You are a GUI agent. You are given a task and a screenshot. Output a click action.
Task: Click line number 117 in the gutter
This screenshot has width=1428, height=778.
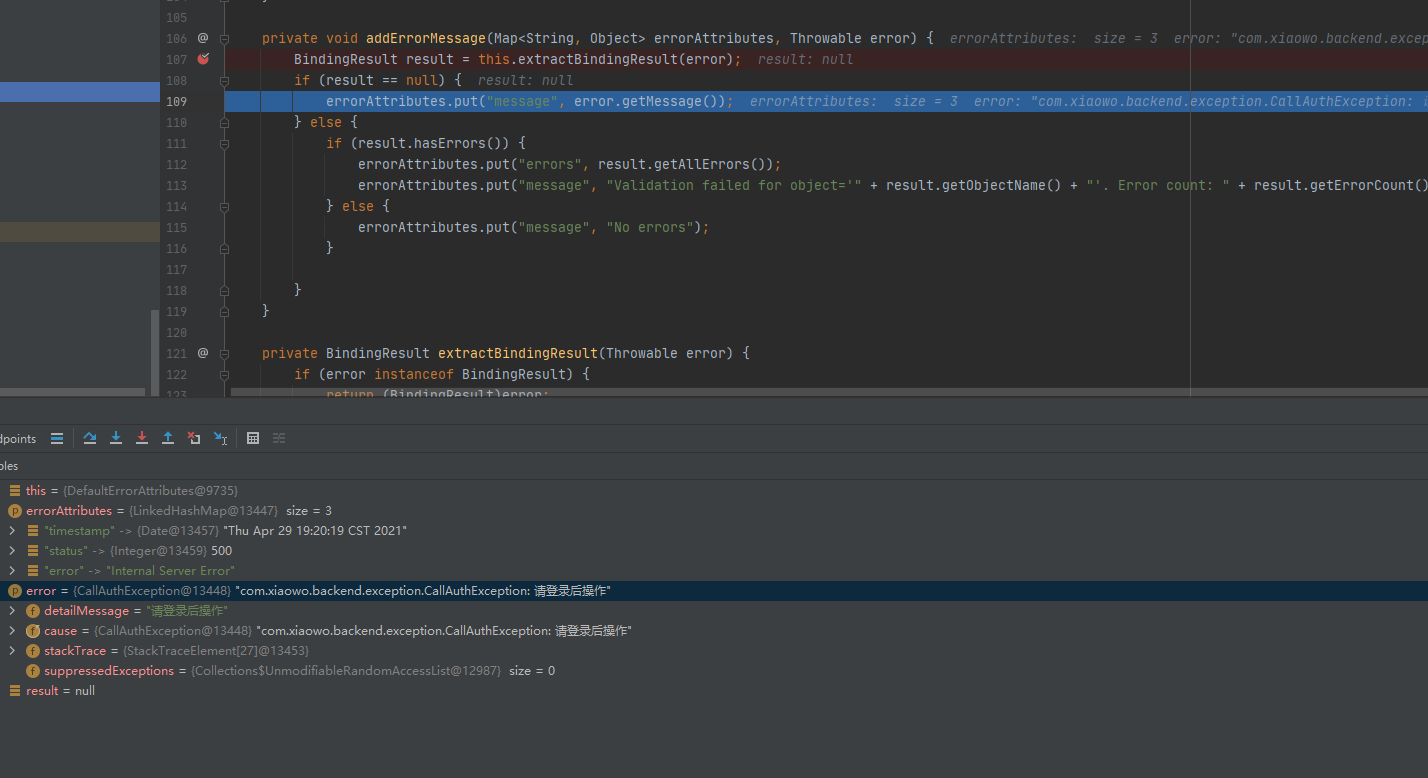pyautogui.click(x=176, y=269)
